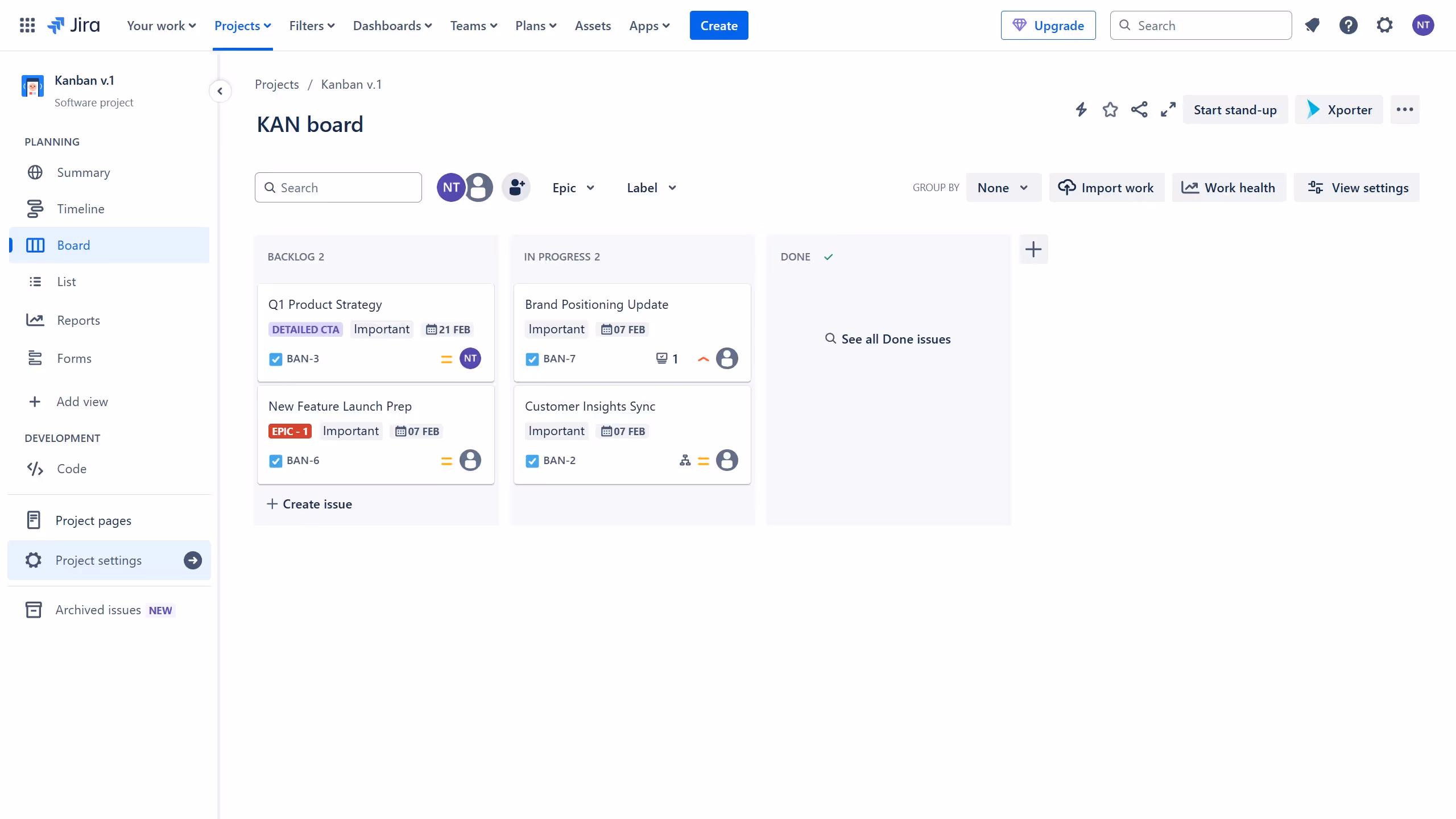Open the Dashboards menu
The height and width of the screenshot is (819, 1456).
392,26
